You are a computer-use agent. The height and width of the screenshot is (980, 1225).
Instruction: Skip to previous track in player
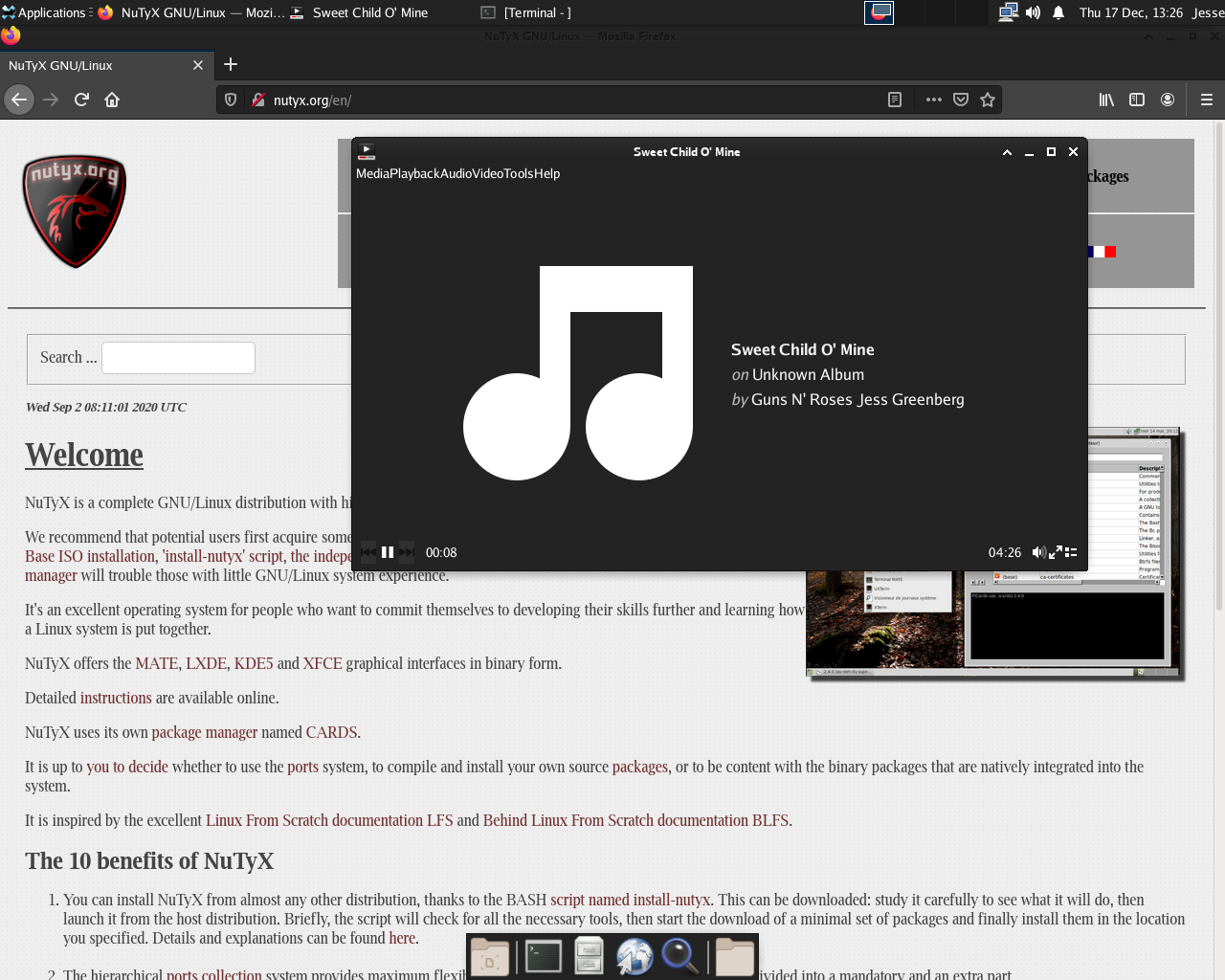(x=368, y=552)
